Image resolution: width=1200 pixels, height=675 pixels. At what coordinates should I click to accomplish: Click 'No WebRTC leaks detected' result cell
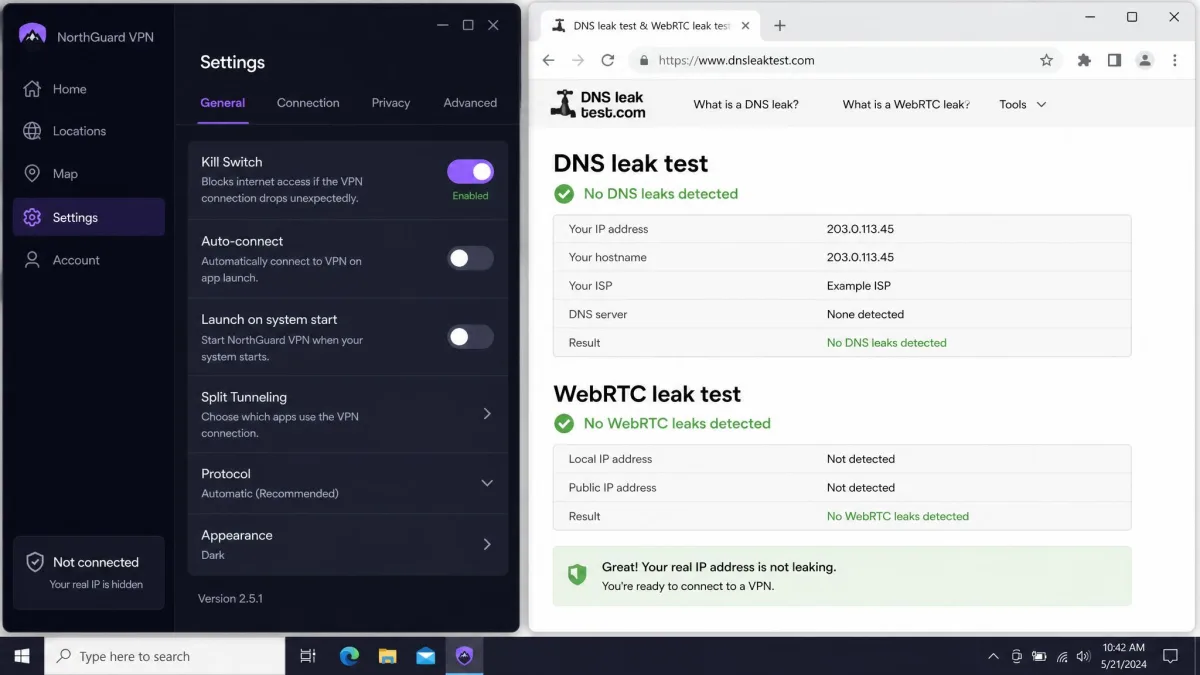[x=897, y=517]
